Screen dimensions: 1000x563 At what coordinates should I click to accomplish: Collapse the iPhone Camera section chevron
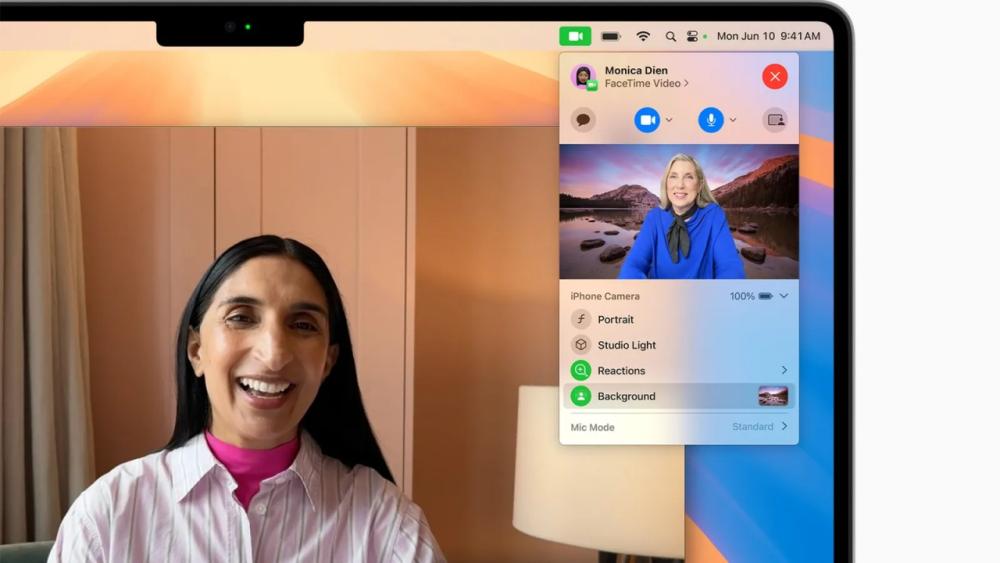pyautogui.click(x=784, y=296)
